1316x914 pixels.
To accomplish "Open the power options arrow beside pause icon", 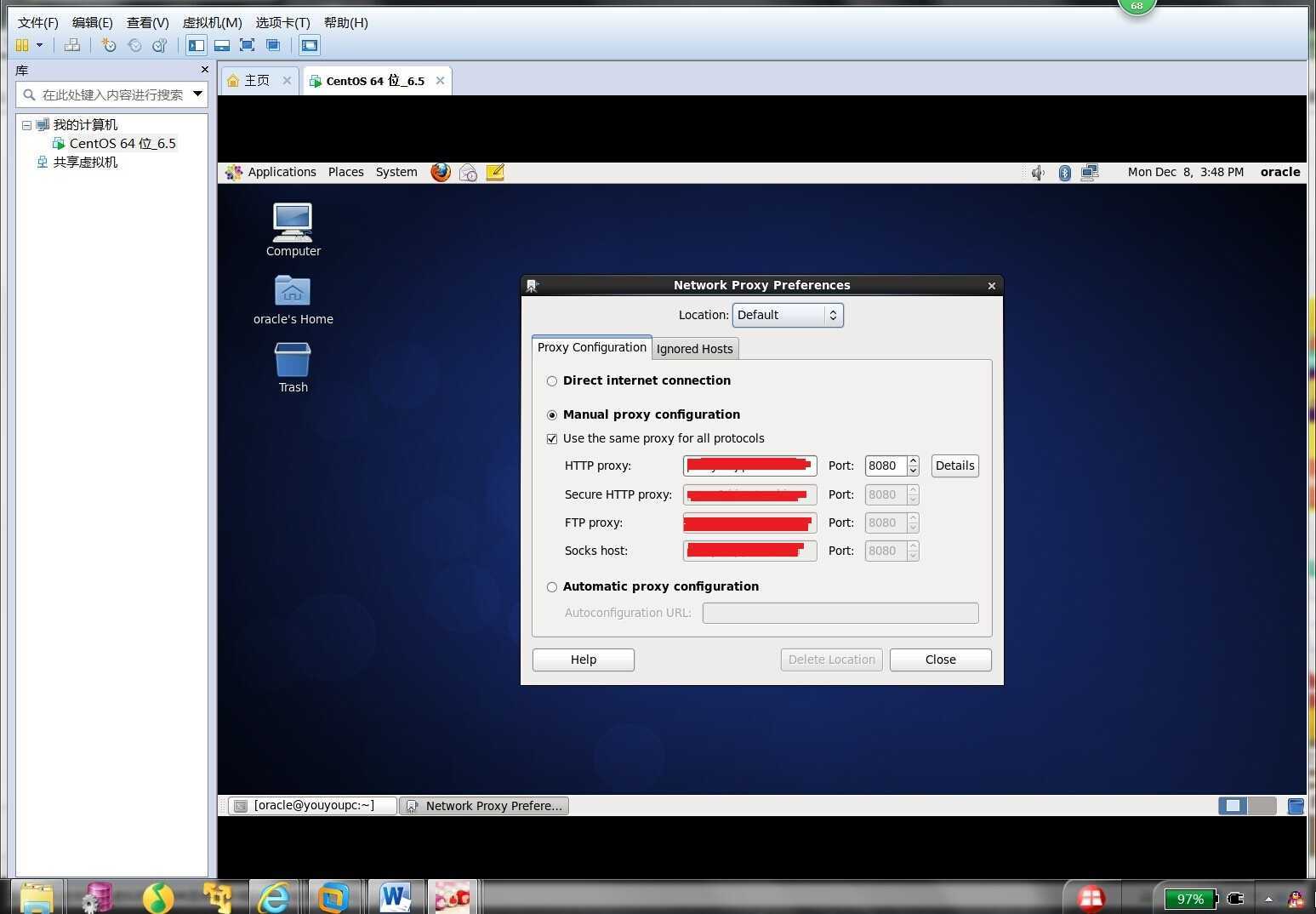I will pyautogui.click(x=39, y=45).
